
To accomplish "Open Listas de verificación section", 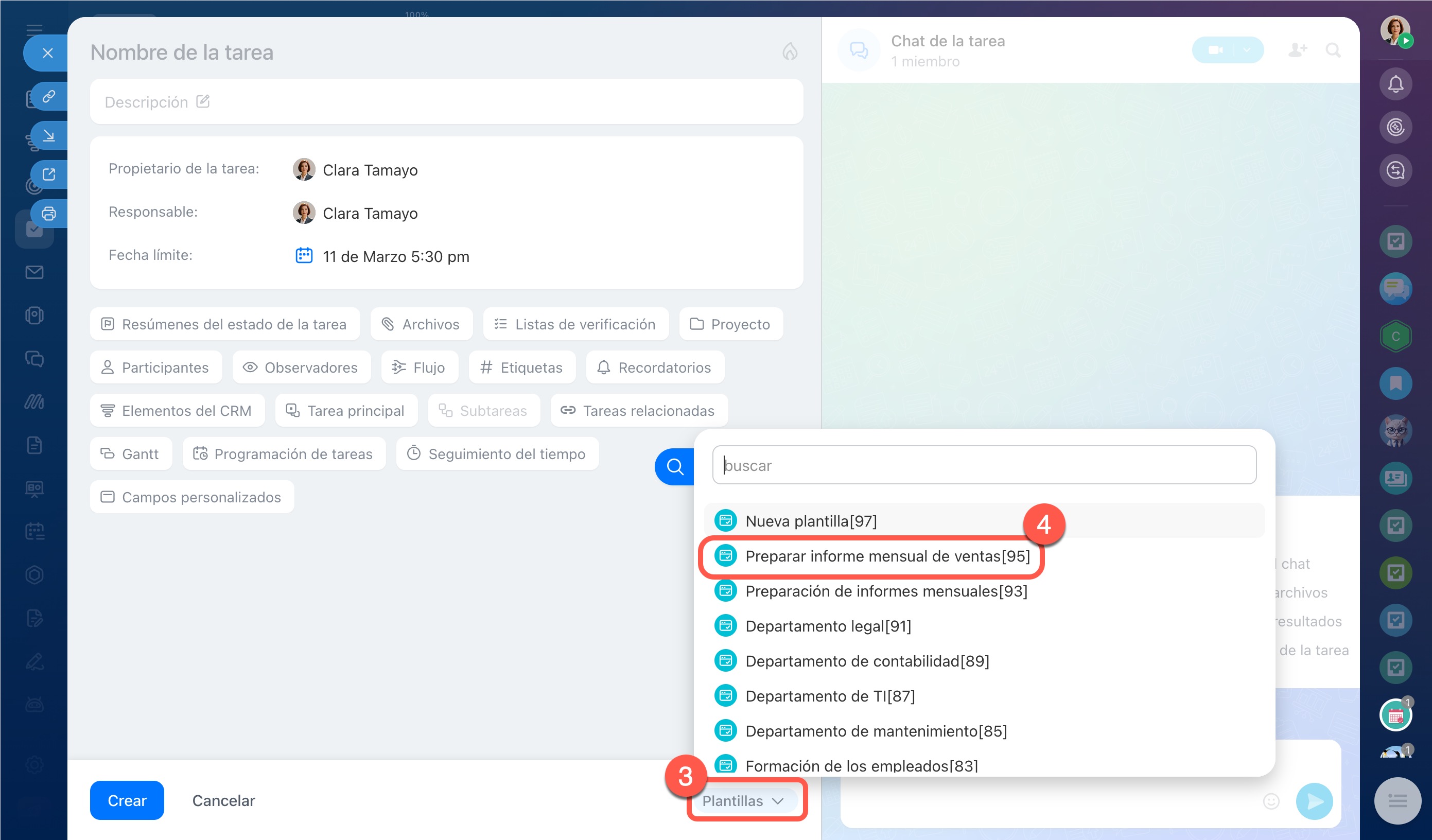I will click(x=575, y=324).
